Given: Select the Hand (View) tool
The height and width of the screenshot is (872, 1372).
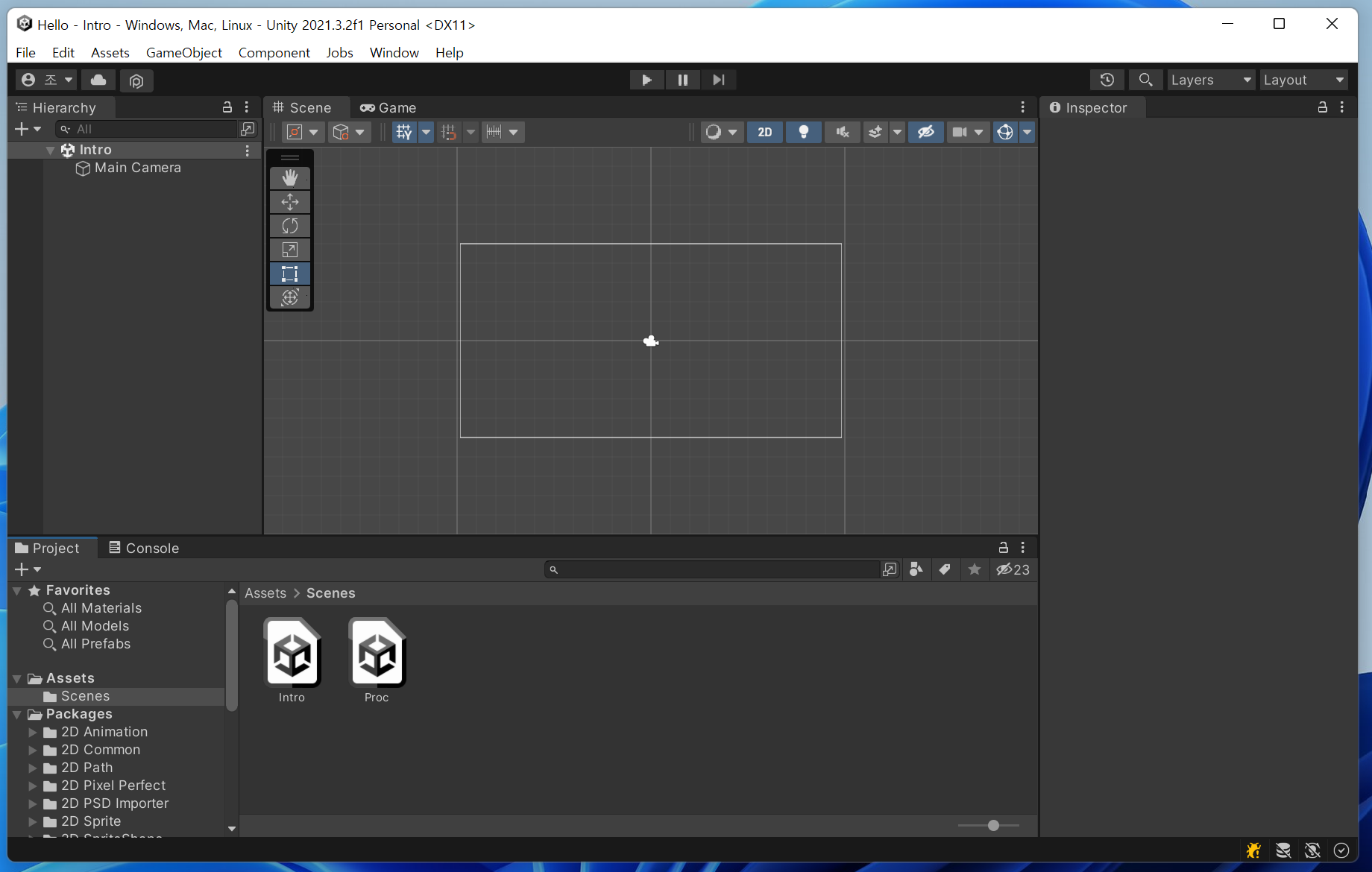Looking at the screenshot, I should point(290,177).
